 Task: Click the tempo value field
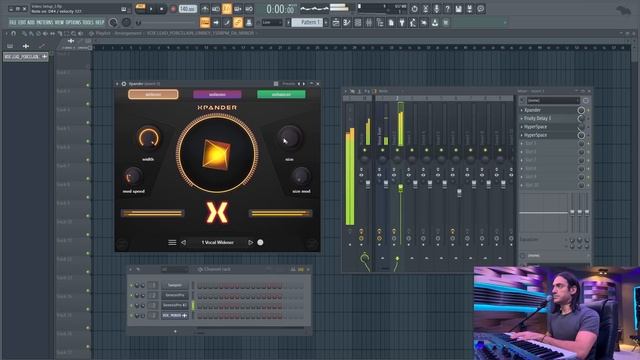[x=187, y=9]
